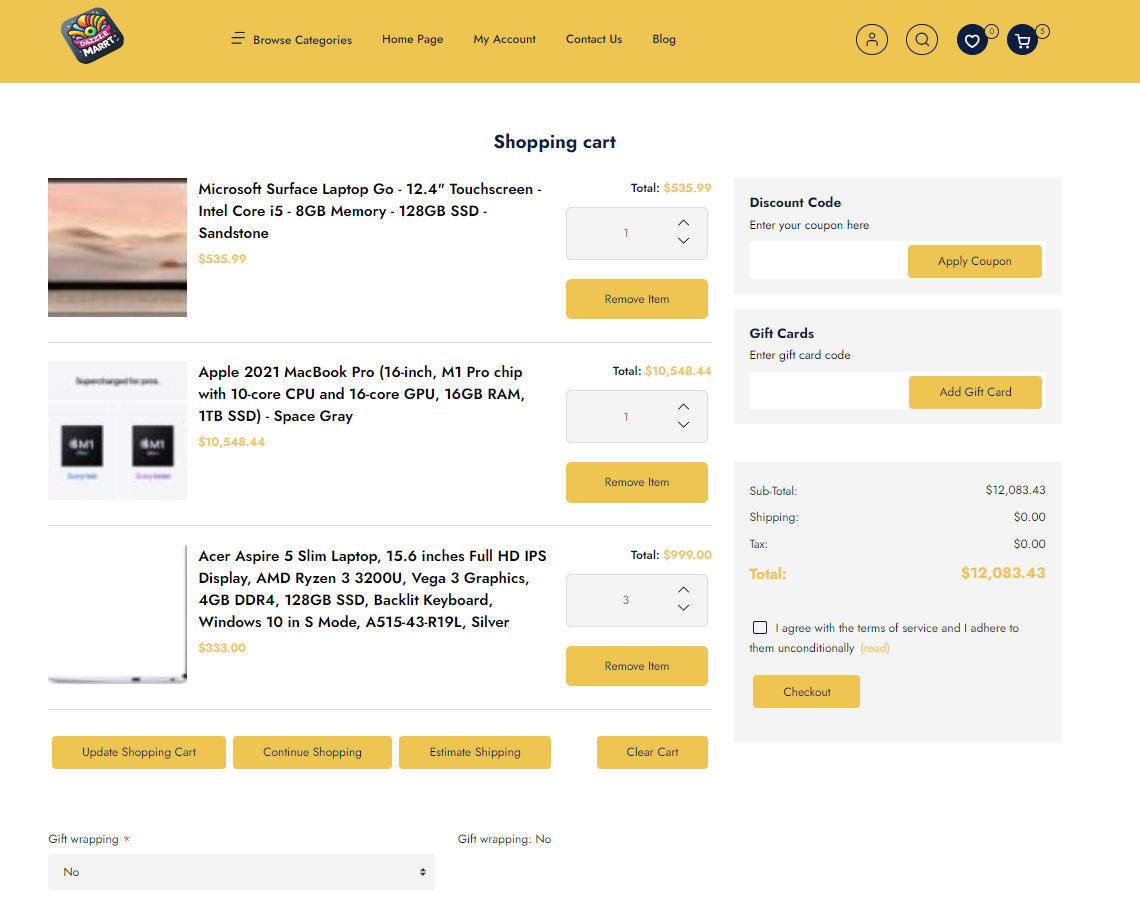Focus the gift card code field

(829, 392)
